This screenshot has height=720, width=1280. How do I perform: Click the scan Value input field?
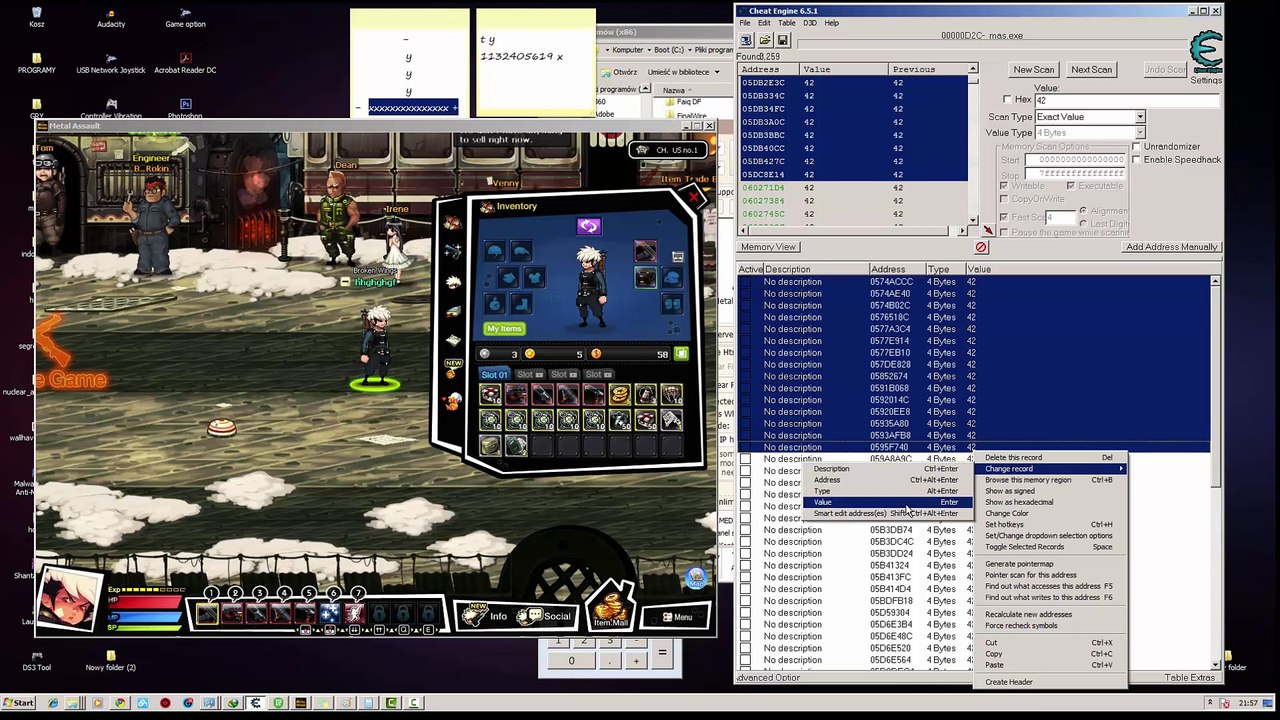[x=1127, y=100]
